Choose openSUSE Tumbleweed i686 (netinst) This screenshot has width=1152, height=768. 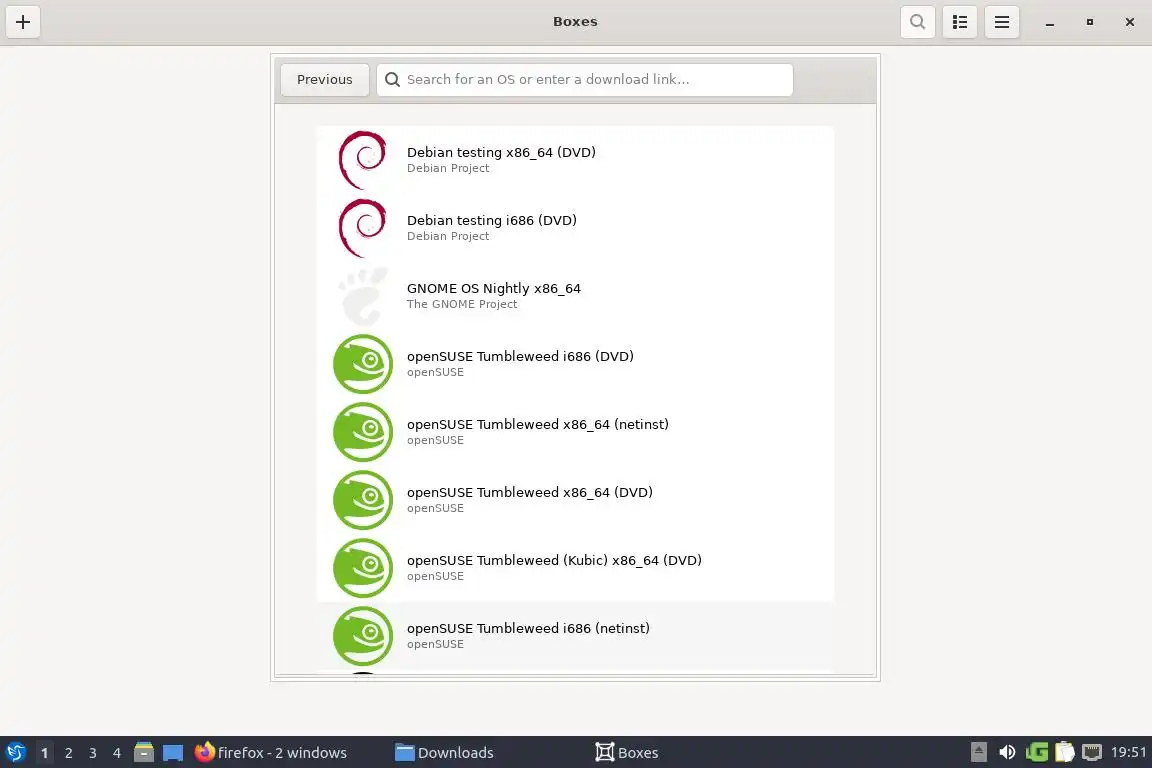575,636
